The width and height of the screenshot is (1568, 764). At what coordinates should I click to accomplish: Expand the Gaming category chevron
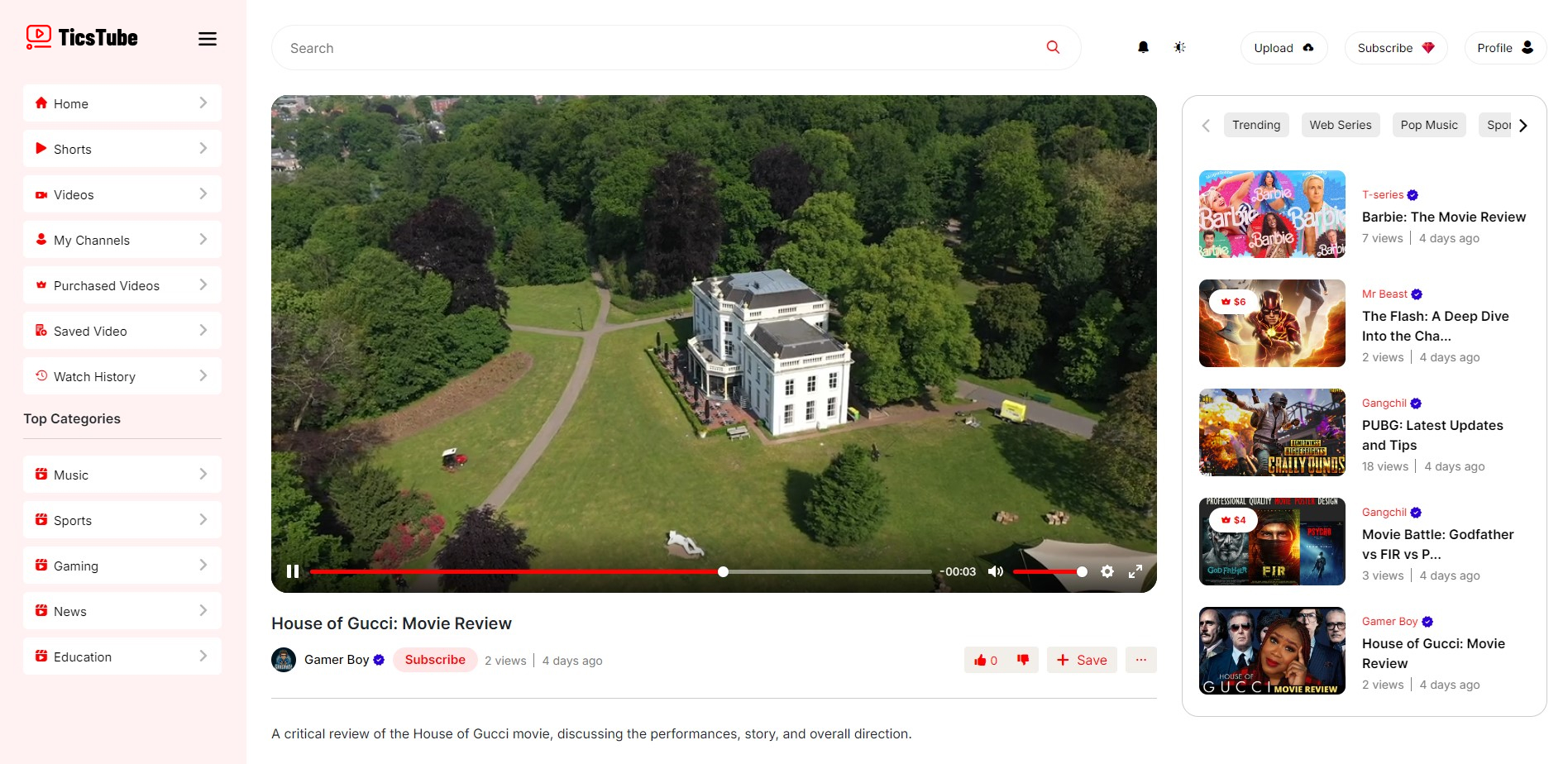tap(203, 565)
